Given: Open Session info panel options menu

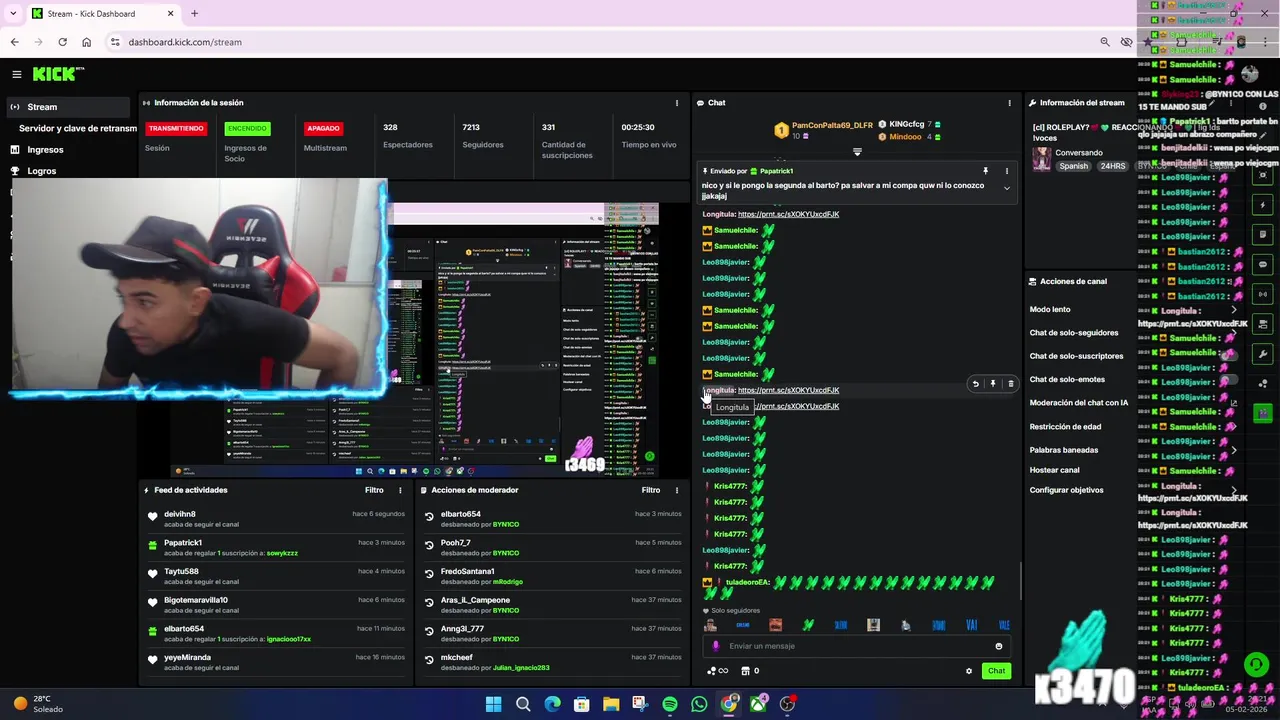Looking at the screenshot, I should coord(677,103).
